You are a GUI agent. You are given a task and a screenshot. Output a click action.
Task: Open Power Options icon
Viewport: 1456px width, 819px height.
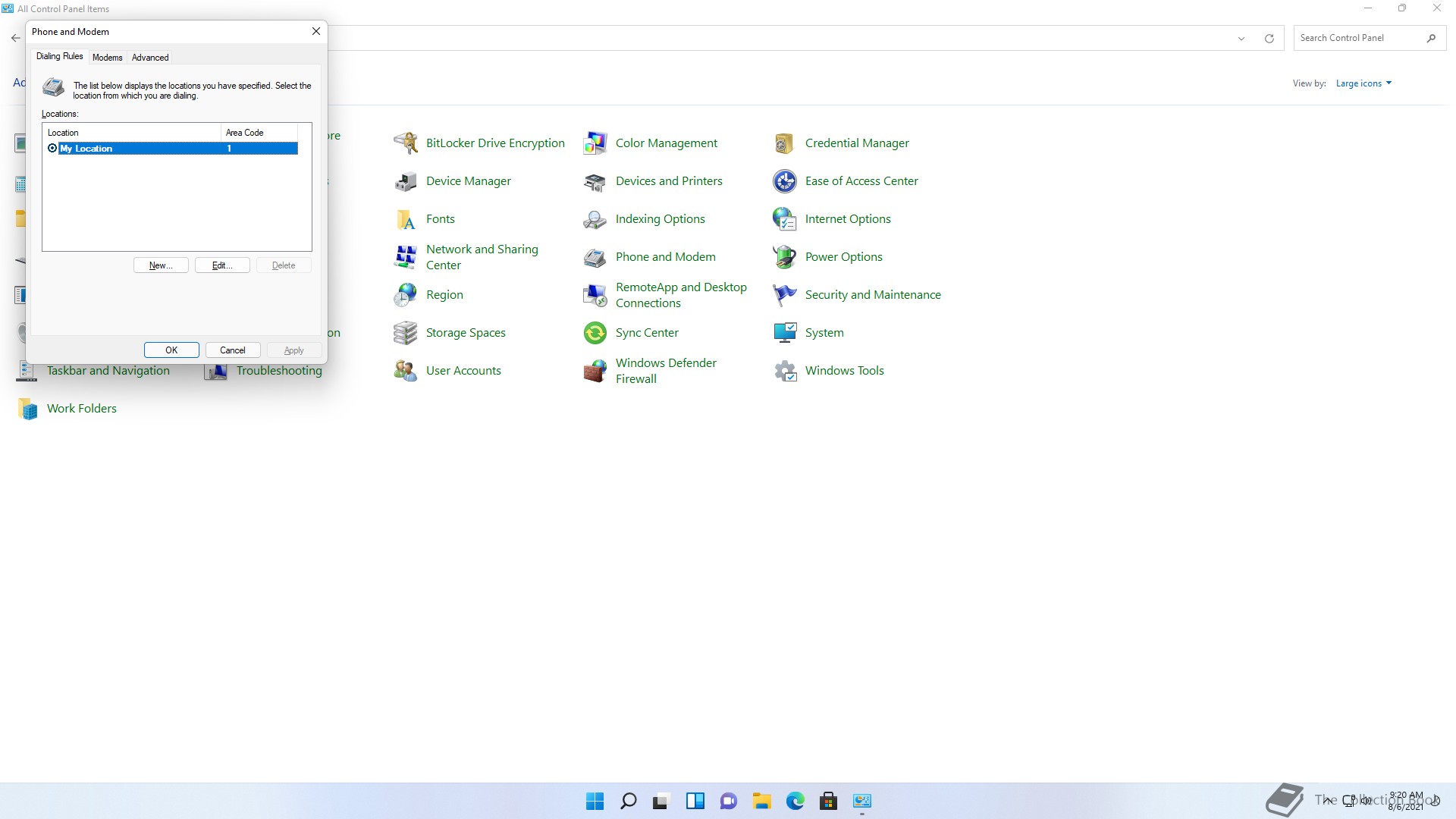coord(785,256)
